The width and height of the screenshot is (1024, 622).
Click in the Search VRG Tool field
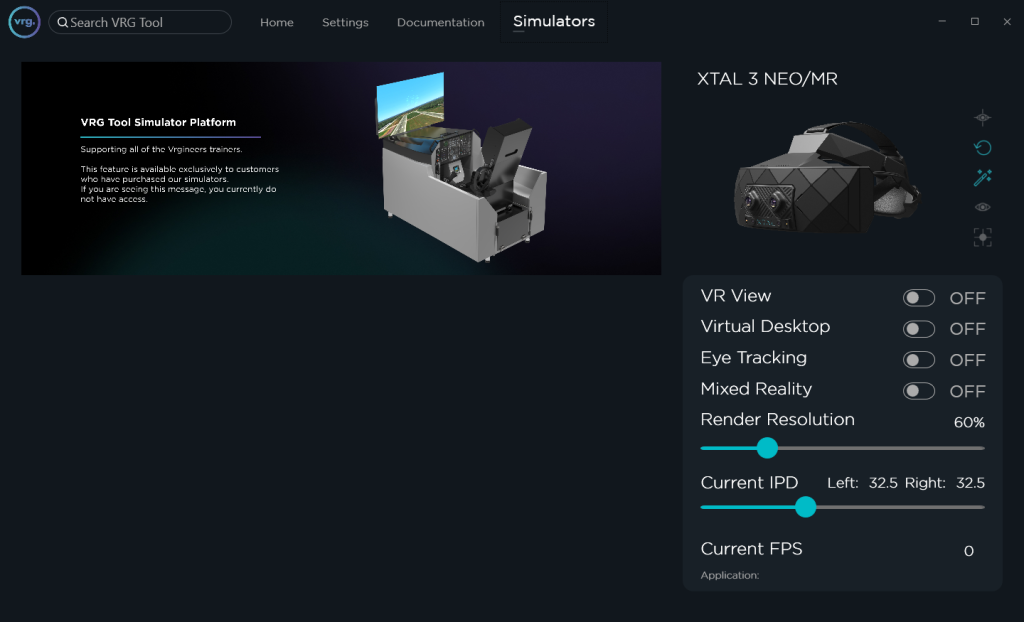145,23
